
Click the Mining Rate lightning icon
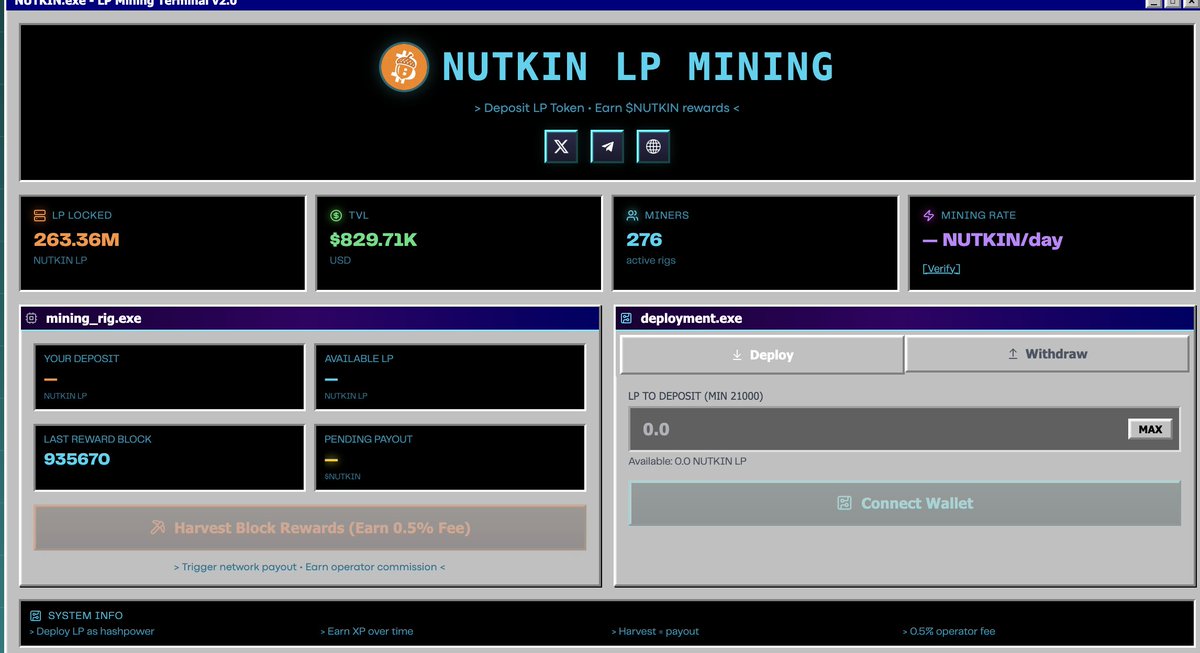pos(928,215)
